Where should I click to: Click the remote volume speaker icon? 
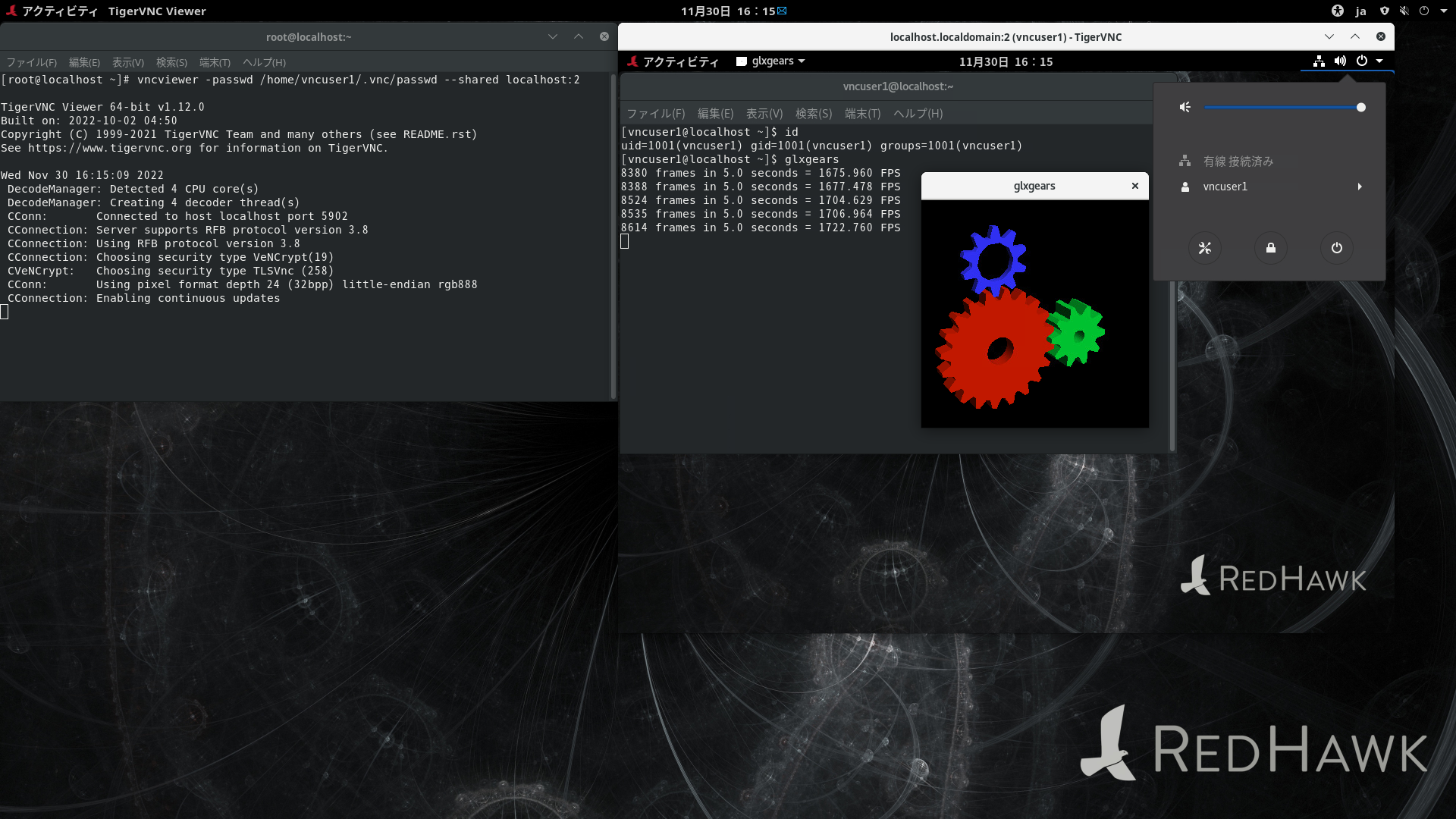[x=1341, y=61]
